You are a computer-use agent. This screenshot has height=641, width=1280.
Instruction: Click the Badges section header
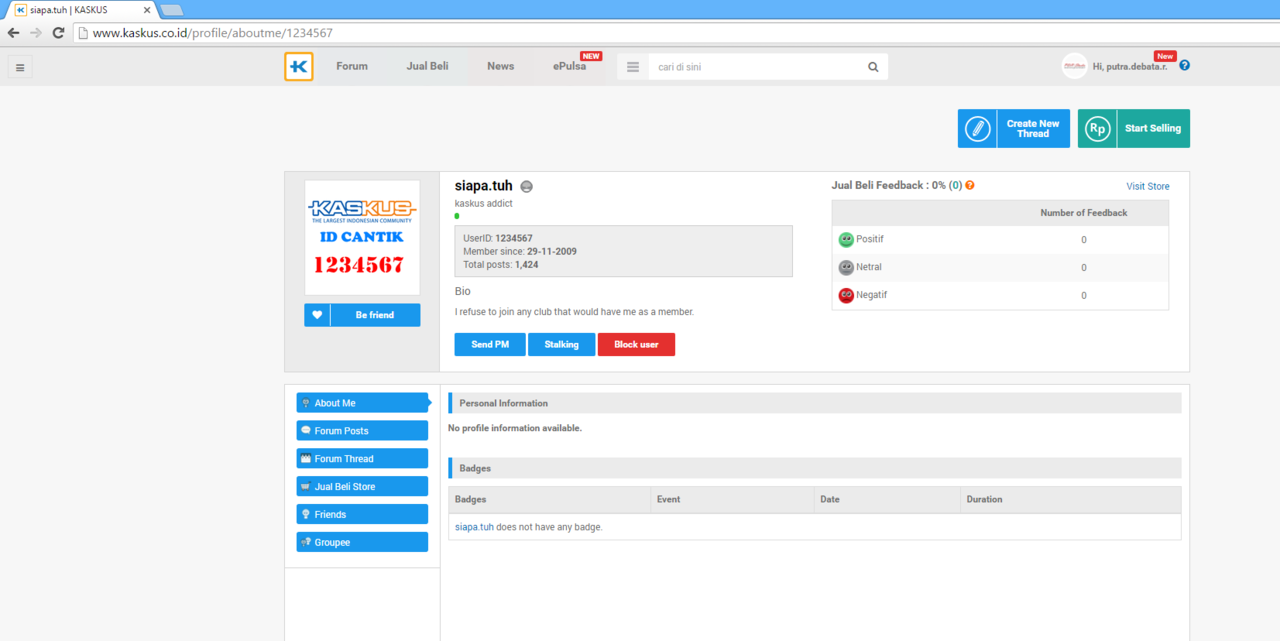tap(814, 468)
